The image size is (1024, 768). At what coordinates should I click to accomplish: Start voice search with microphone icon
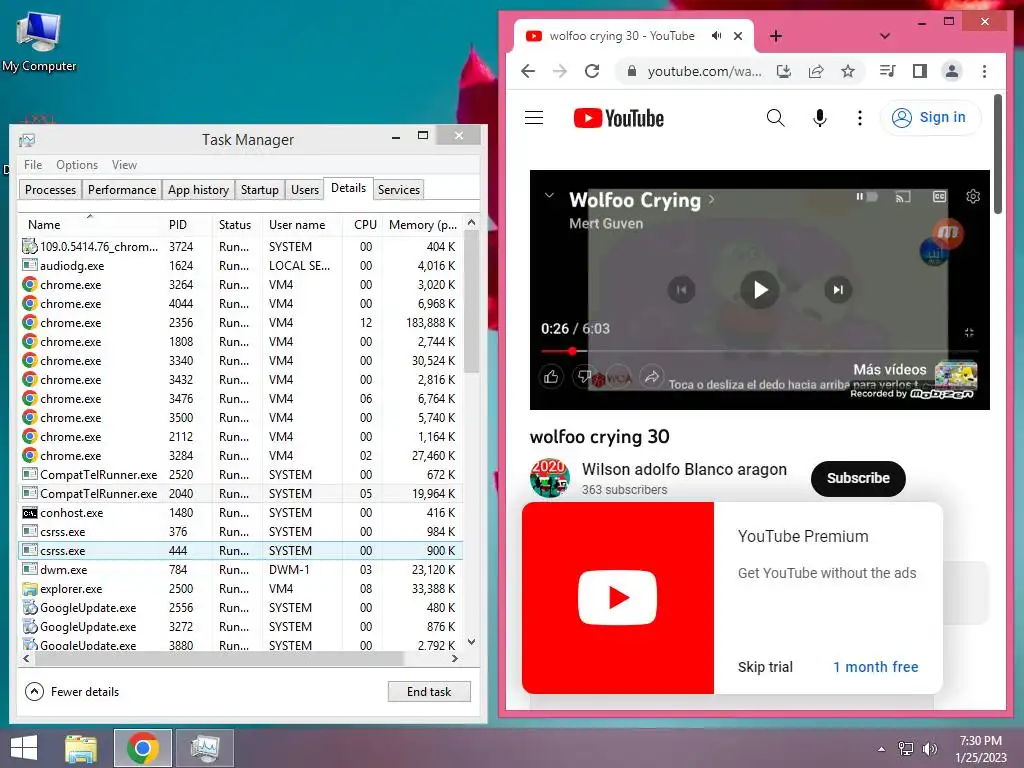pyautogui.click(x=820, y=118)
